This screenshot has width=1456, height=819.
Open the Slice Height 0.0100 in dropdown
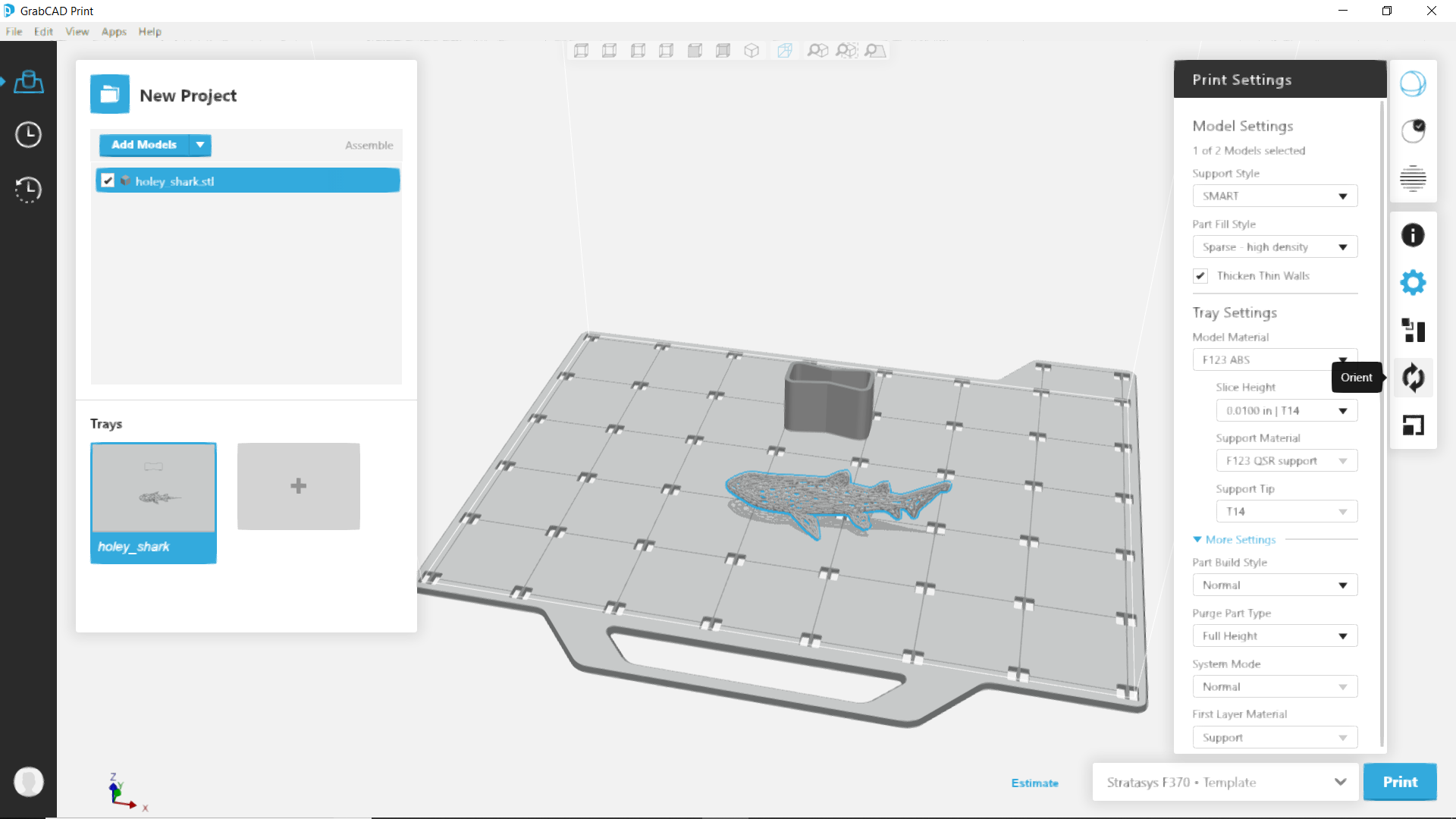click(1286, 411)
